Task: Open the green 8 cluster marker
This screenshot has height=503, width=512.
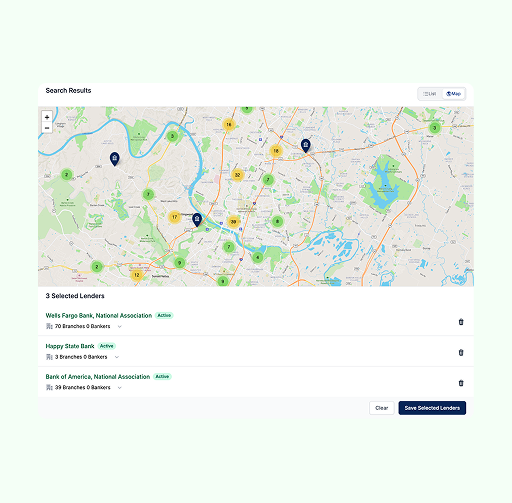Action: [x=277, y=221]
